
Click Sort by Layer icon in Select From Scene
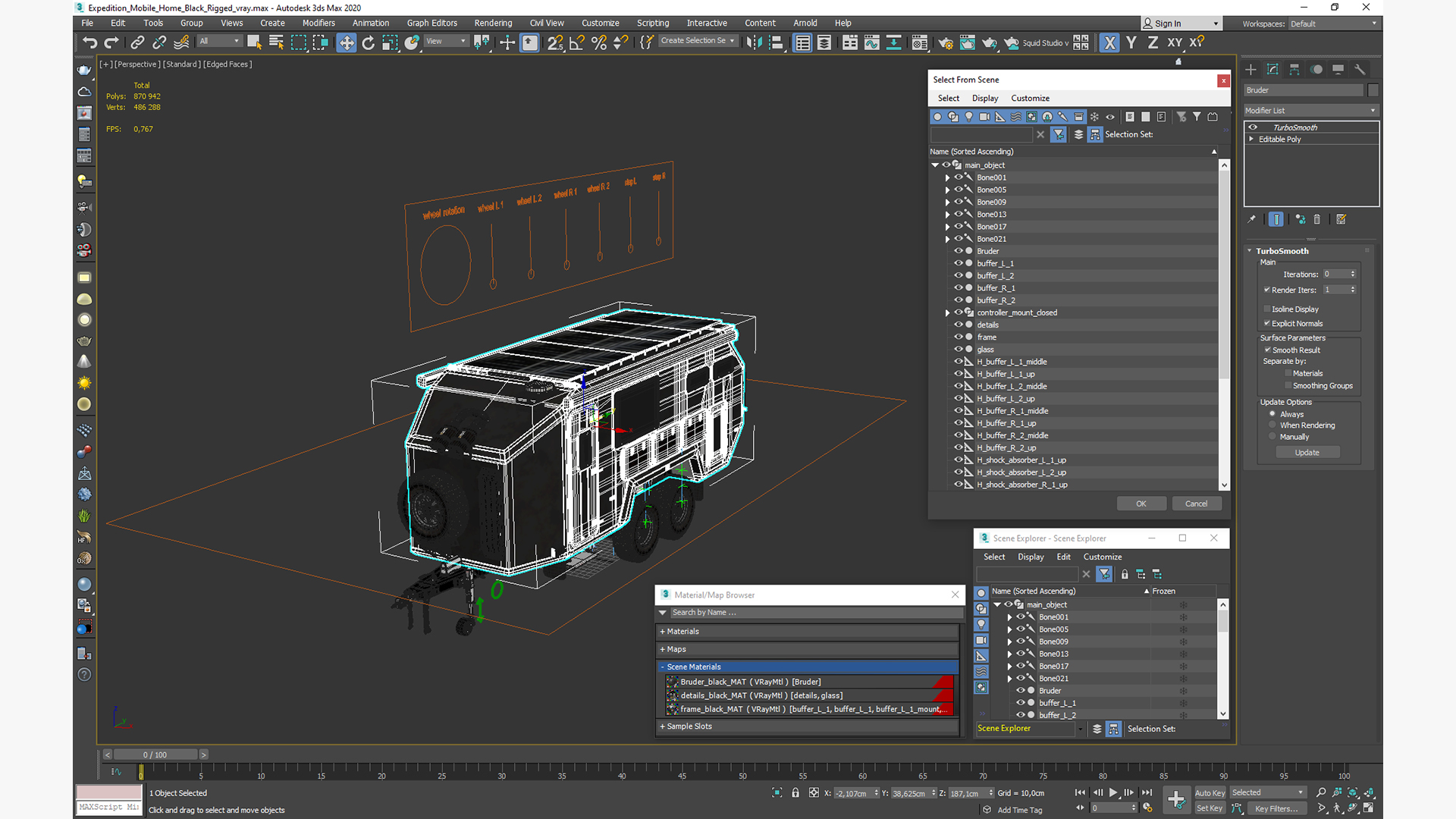(x=1078, y=134)
